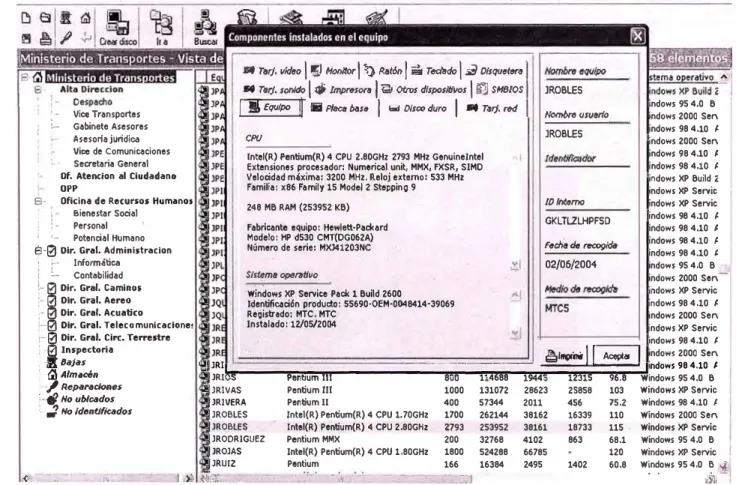Click CPU info box scroll down arrow

[x=515, y=265]
